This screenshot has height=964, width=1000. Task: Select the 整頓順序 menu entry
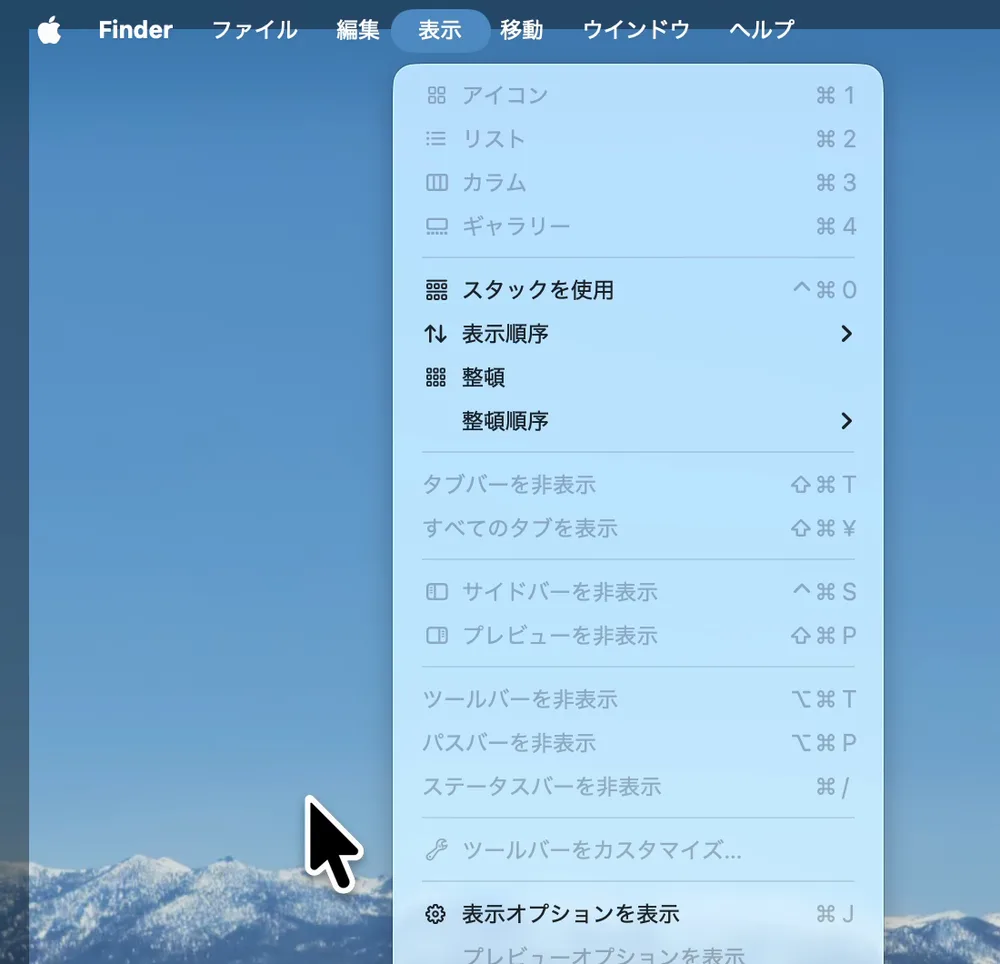point(638,421)
